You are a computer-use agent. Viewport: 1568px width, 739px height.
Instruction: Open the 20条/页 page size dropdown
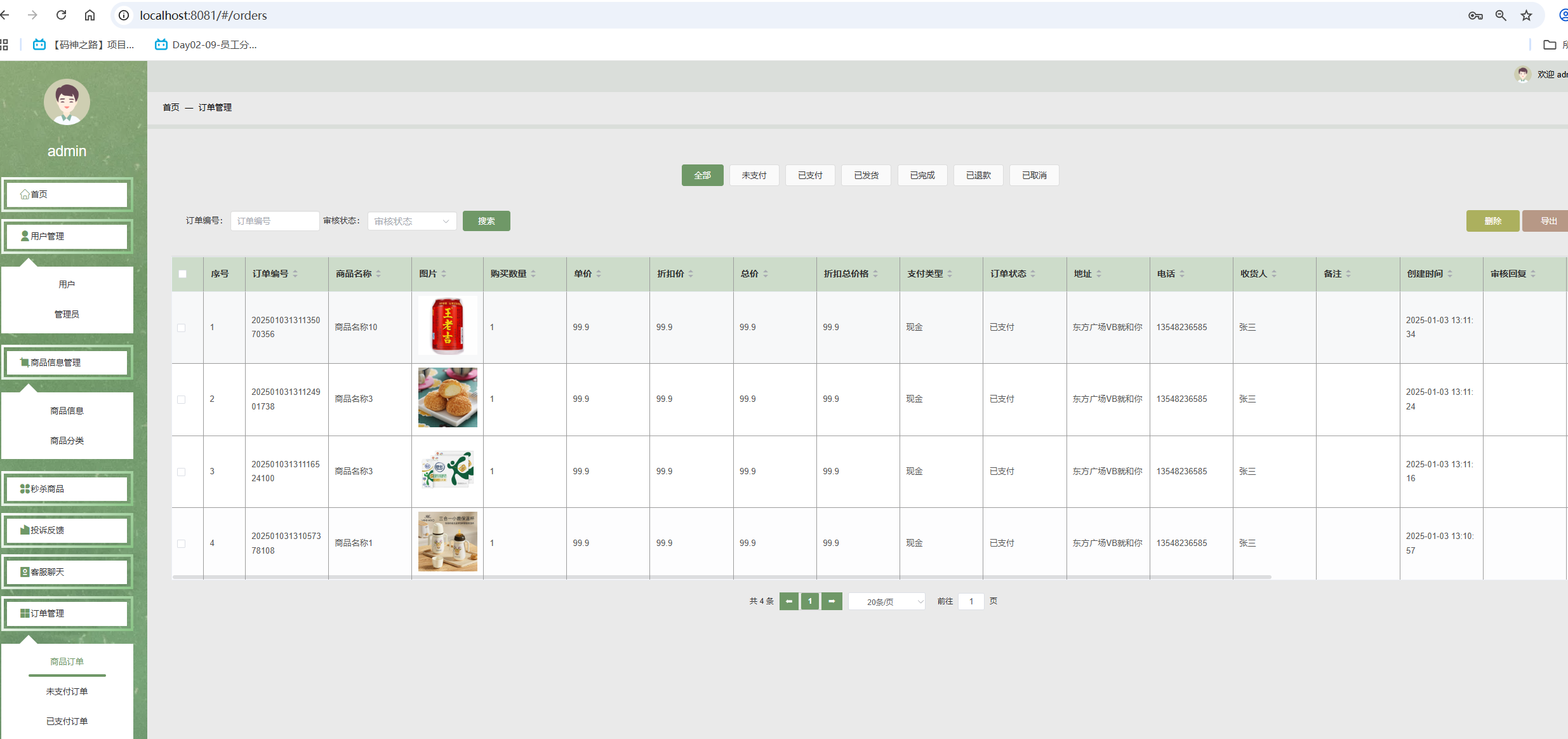pos(887,601)
